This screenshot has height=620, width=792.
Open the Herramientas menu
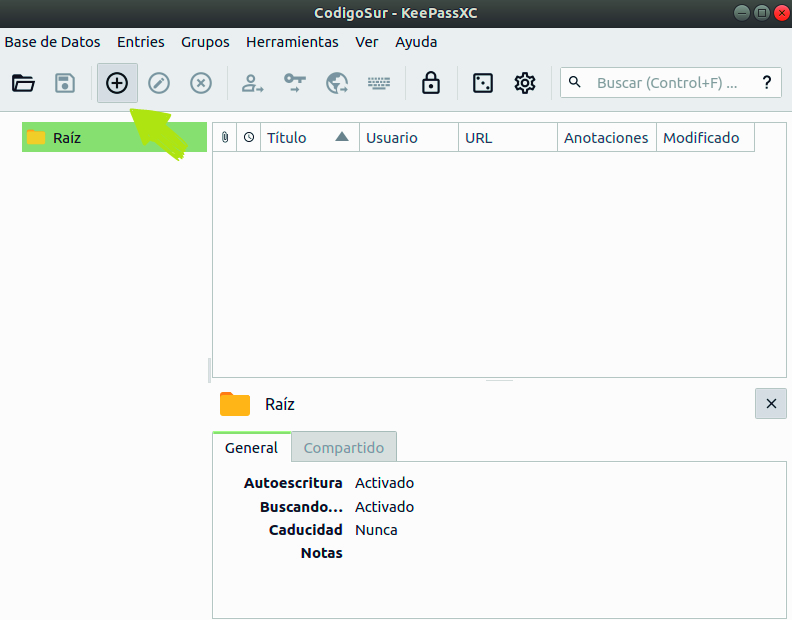pos(292,42)
